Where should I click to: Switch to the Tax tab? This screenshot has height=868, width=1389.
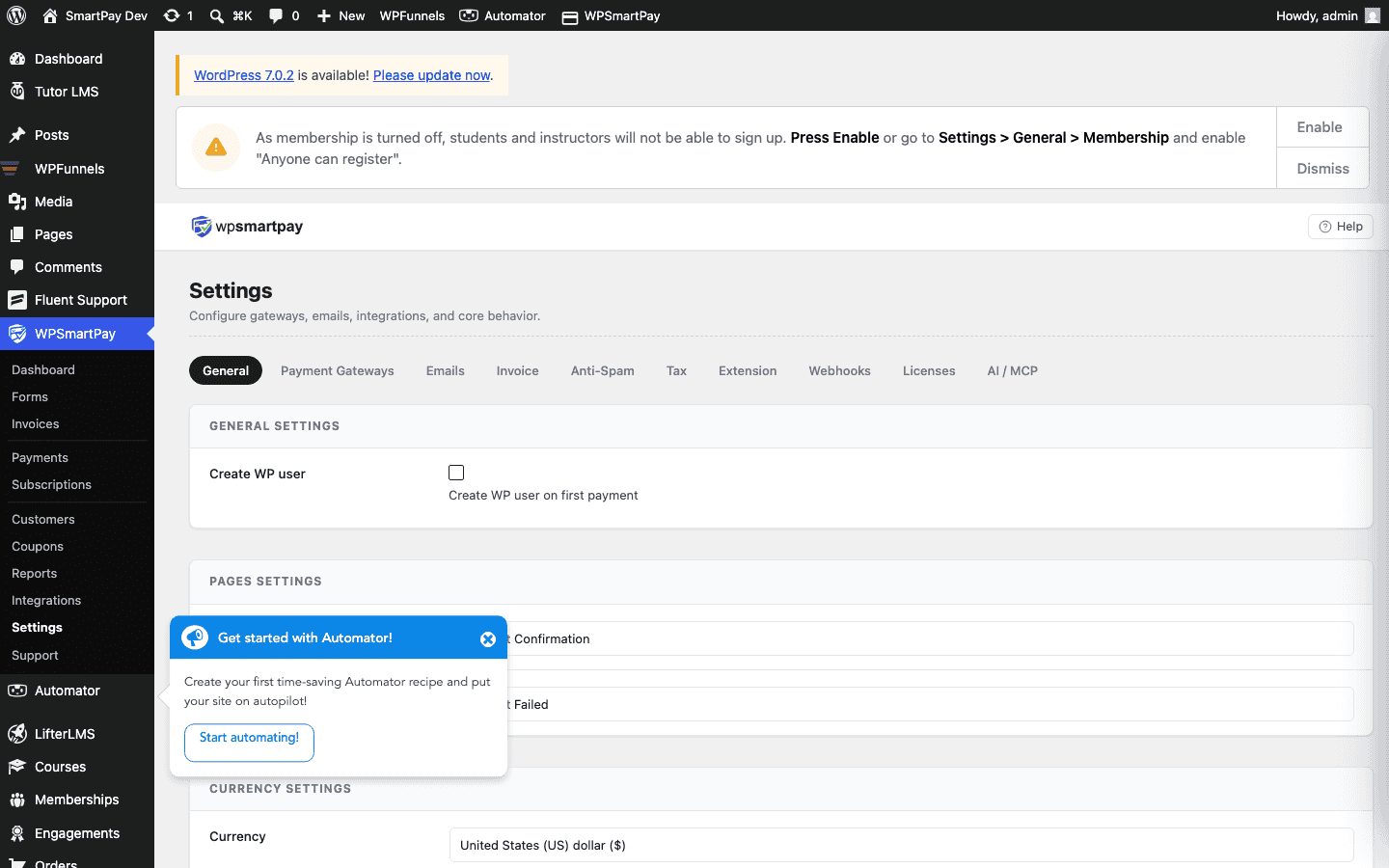coord(676,370)
